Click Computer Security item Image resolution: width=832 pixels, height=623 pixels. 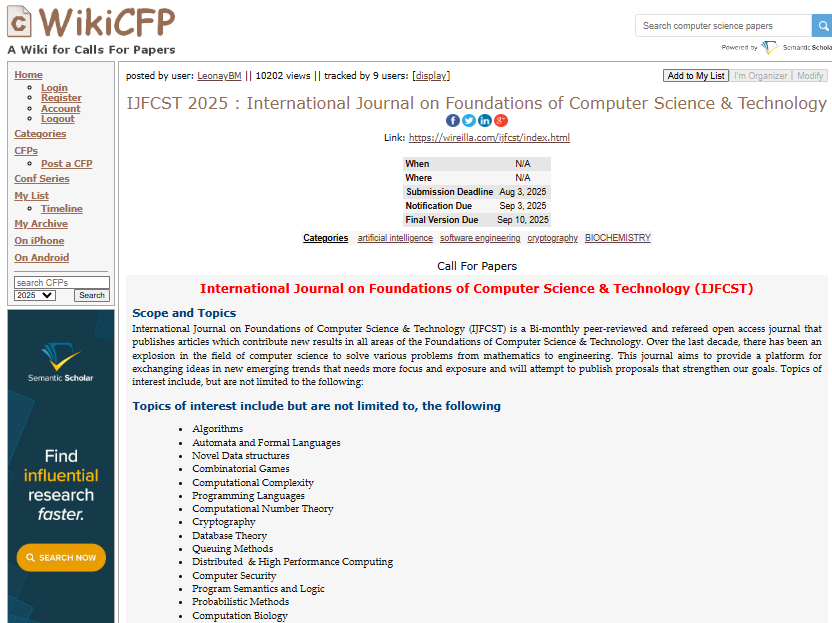click(234, 576)
